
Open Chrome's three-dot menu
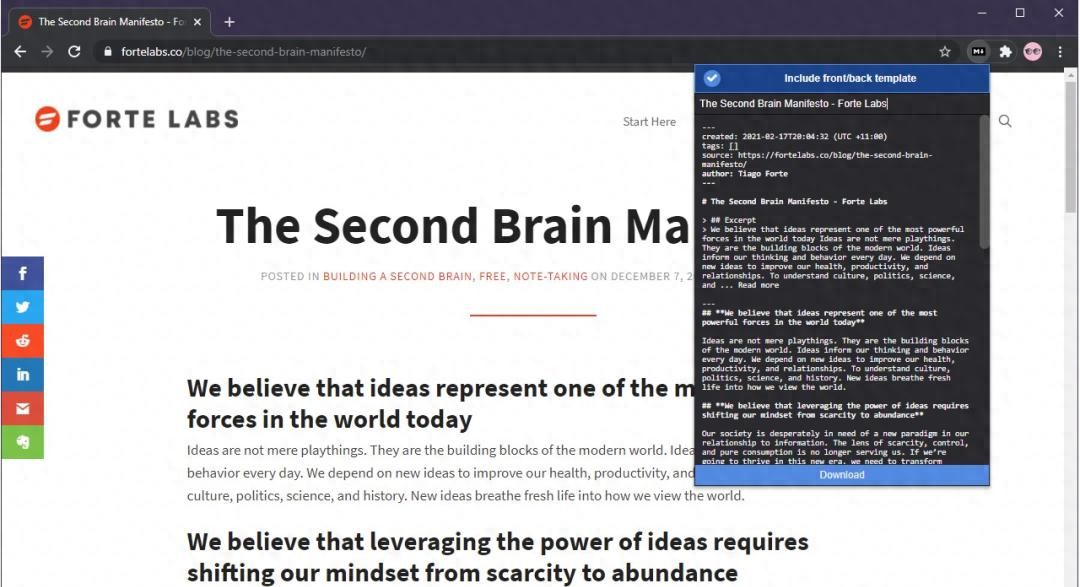coord(1060,52)
